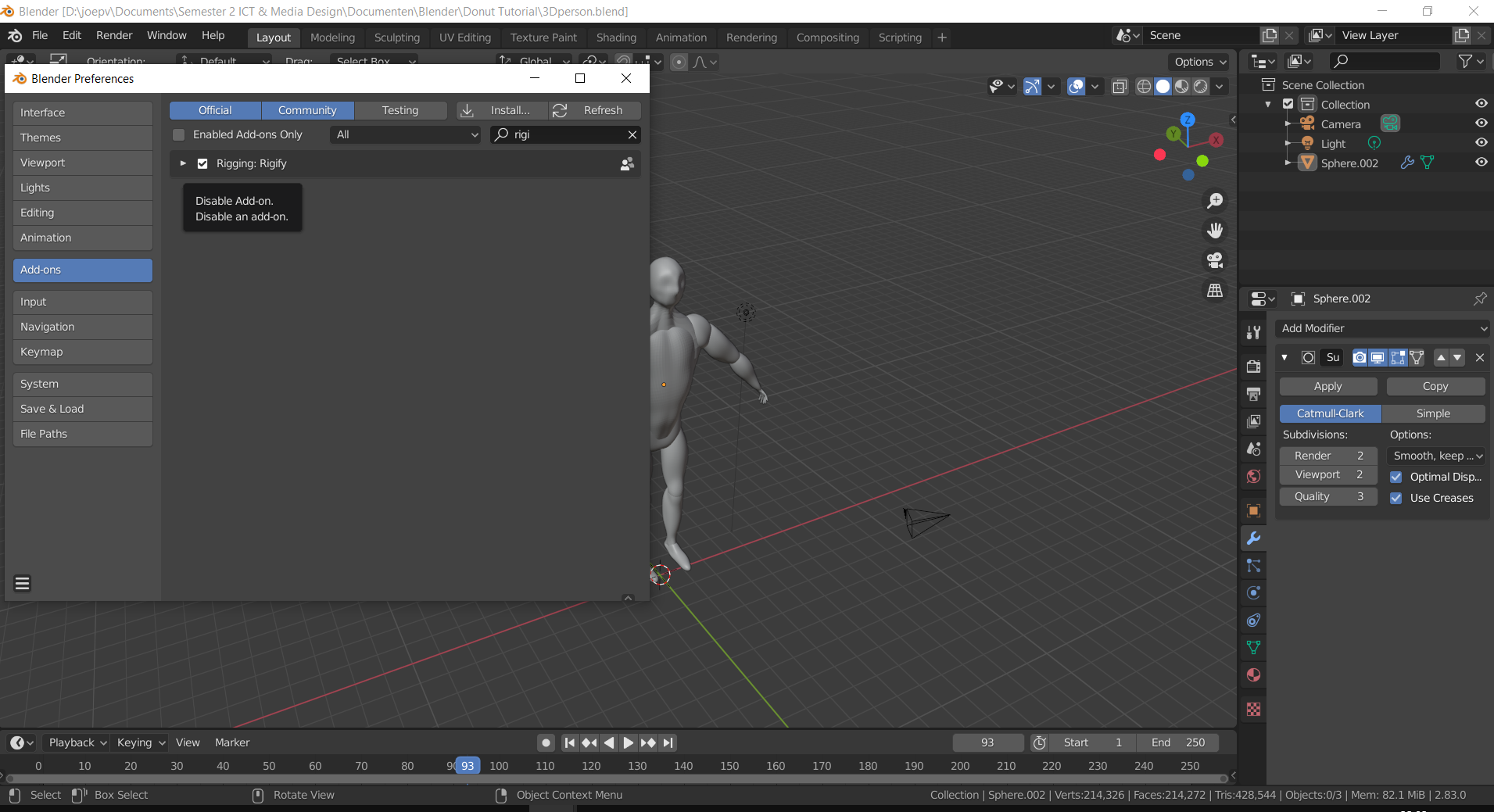Open the Render menu
1494x812 pixels.
pos(114,35)
